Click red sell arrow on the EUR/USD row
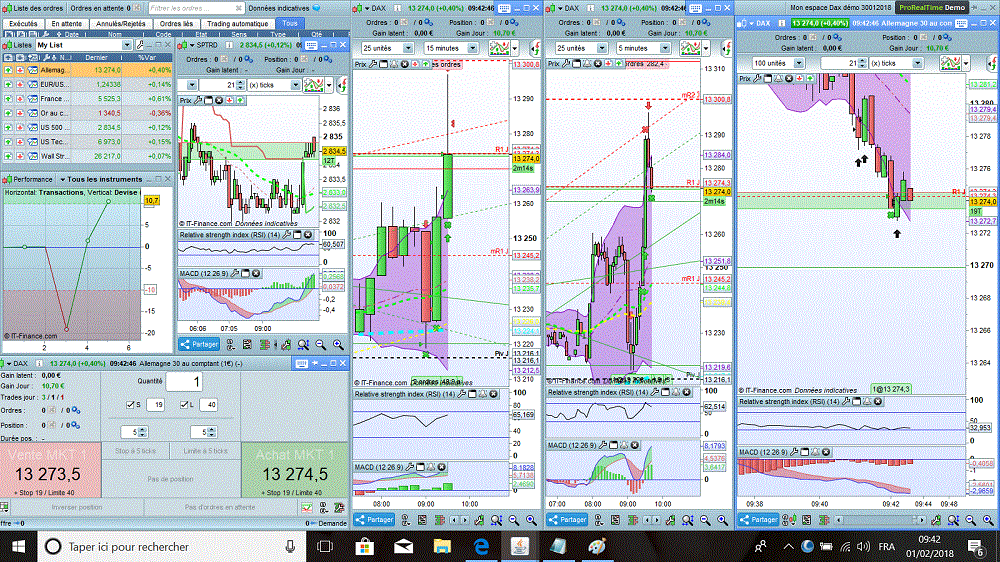The image size is (1000, 562). 20,84
